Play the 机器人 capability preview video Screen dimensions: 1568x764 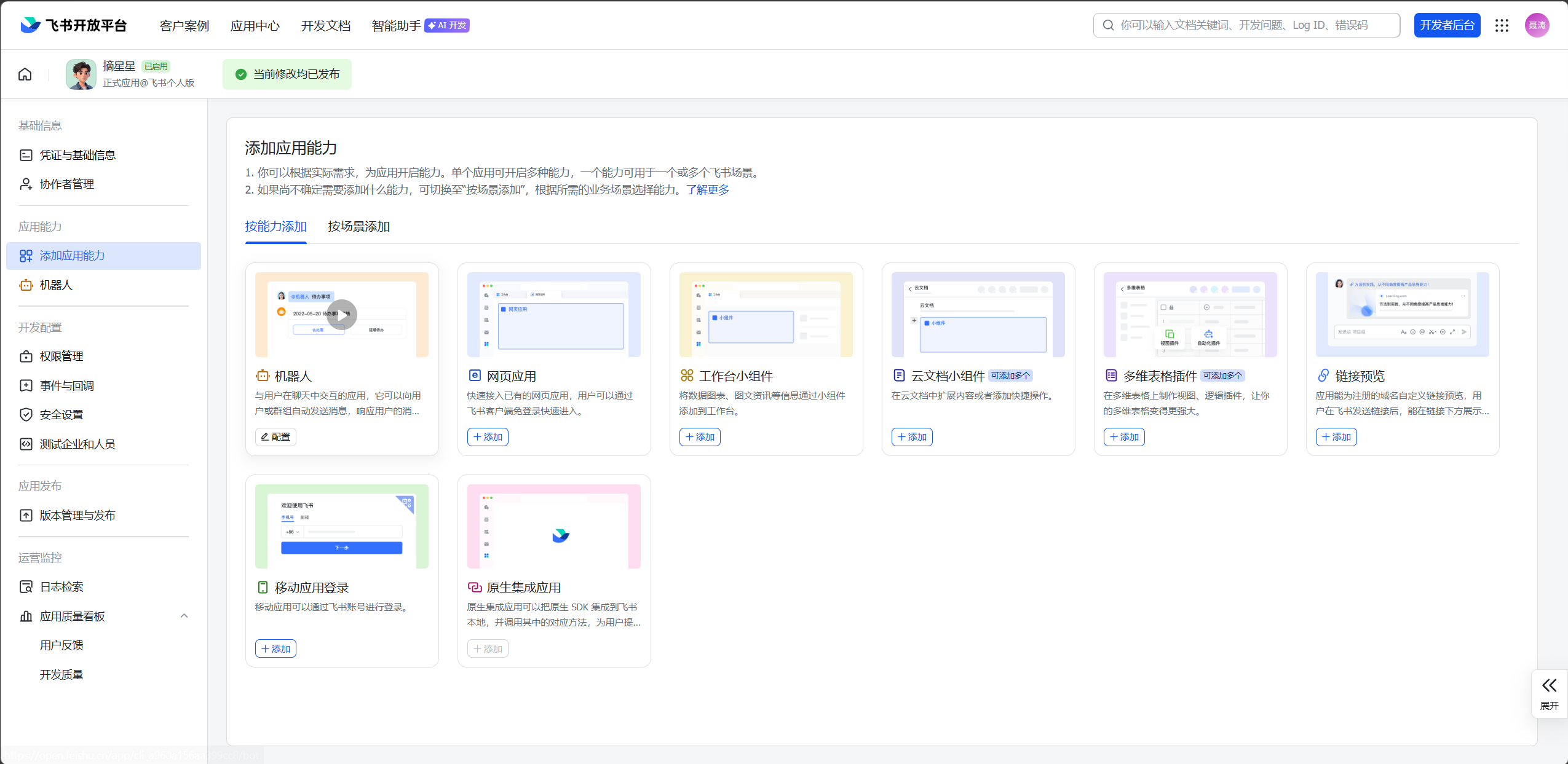tap(341, 315)
